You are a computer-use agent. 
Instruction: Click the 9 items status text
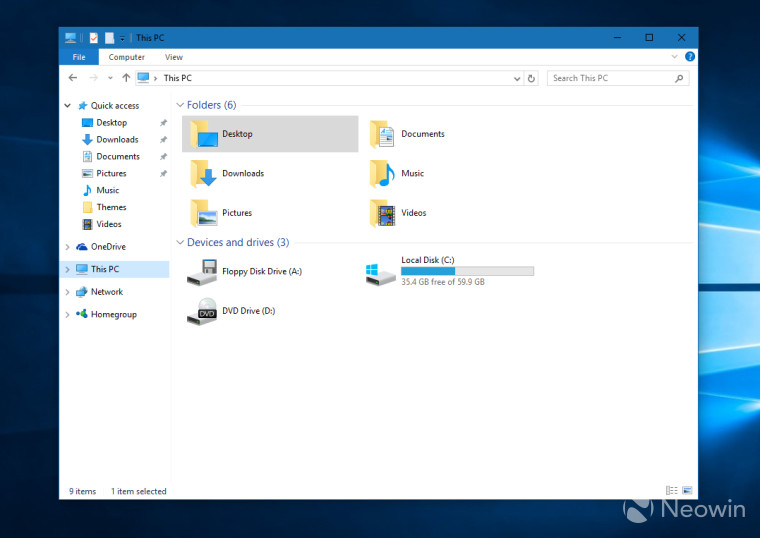tap(82, 491)
